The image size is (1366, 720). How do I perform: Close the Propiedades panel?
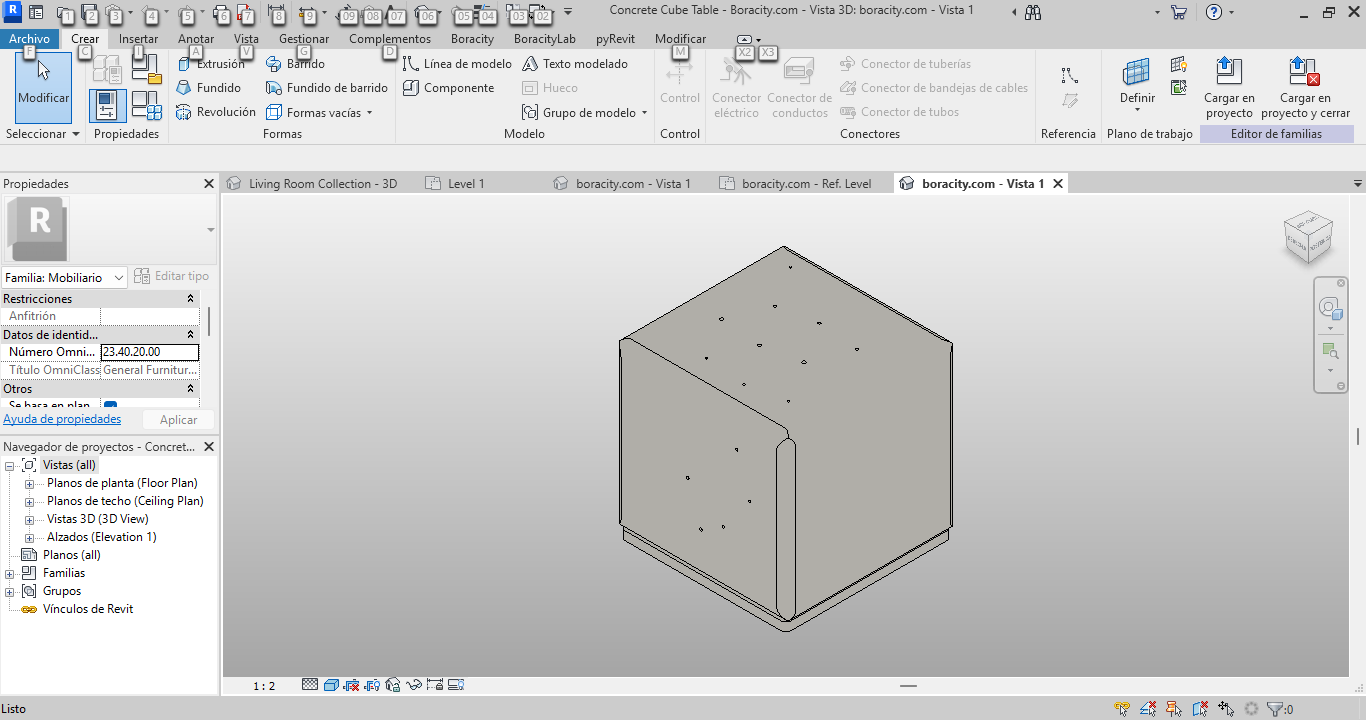point(209,184)
